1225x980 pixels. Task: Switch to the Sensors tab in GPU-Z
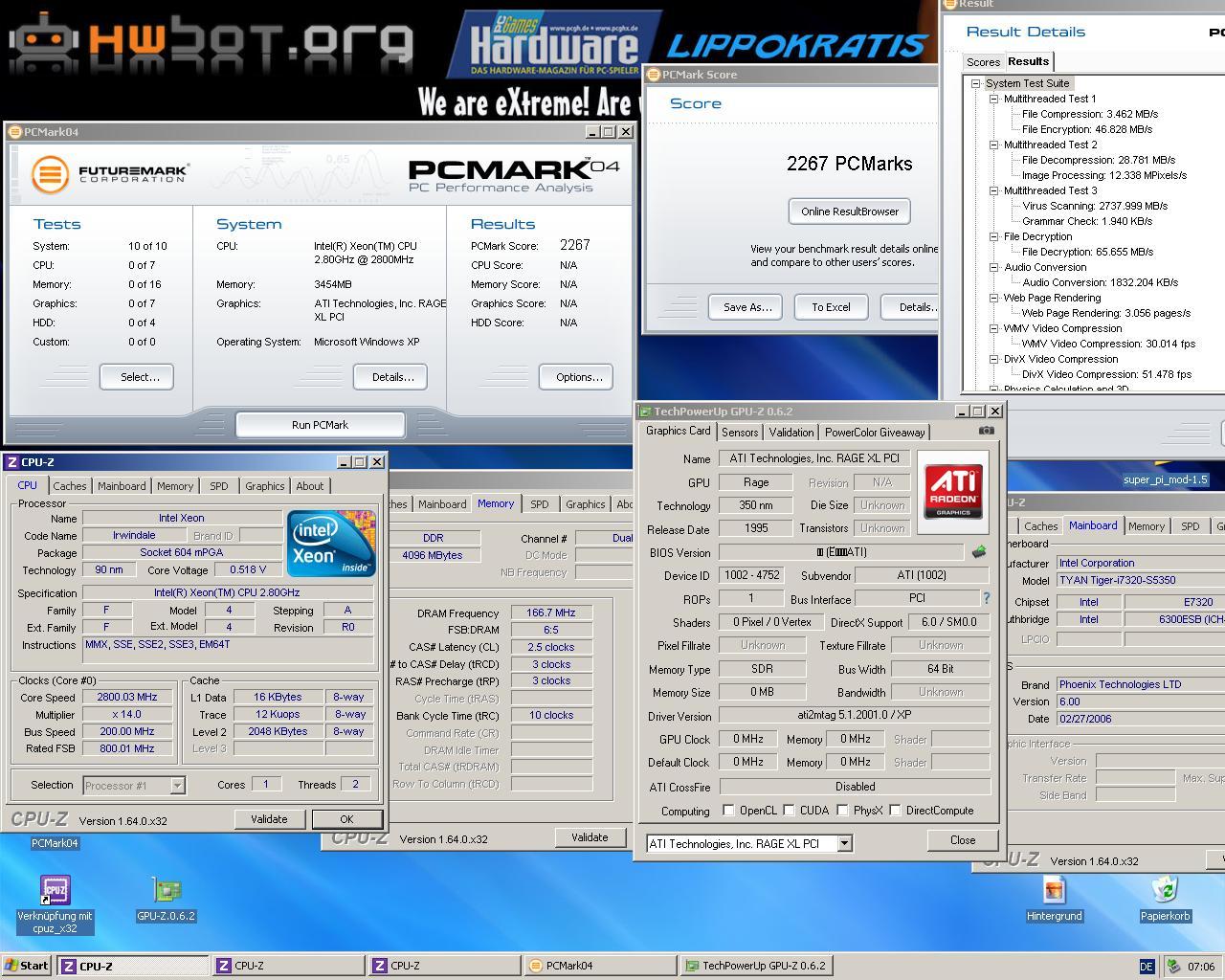pos(740,433)
